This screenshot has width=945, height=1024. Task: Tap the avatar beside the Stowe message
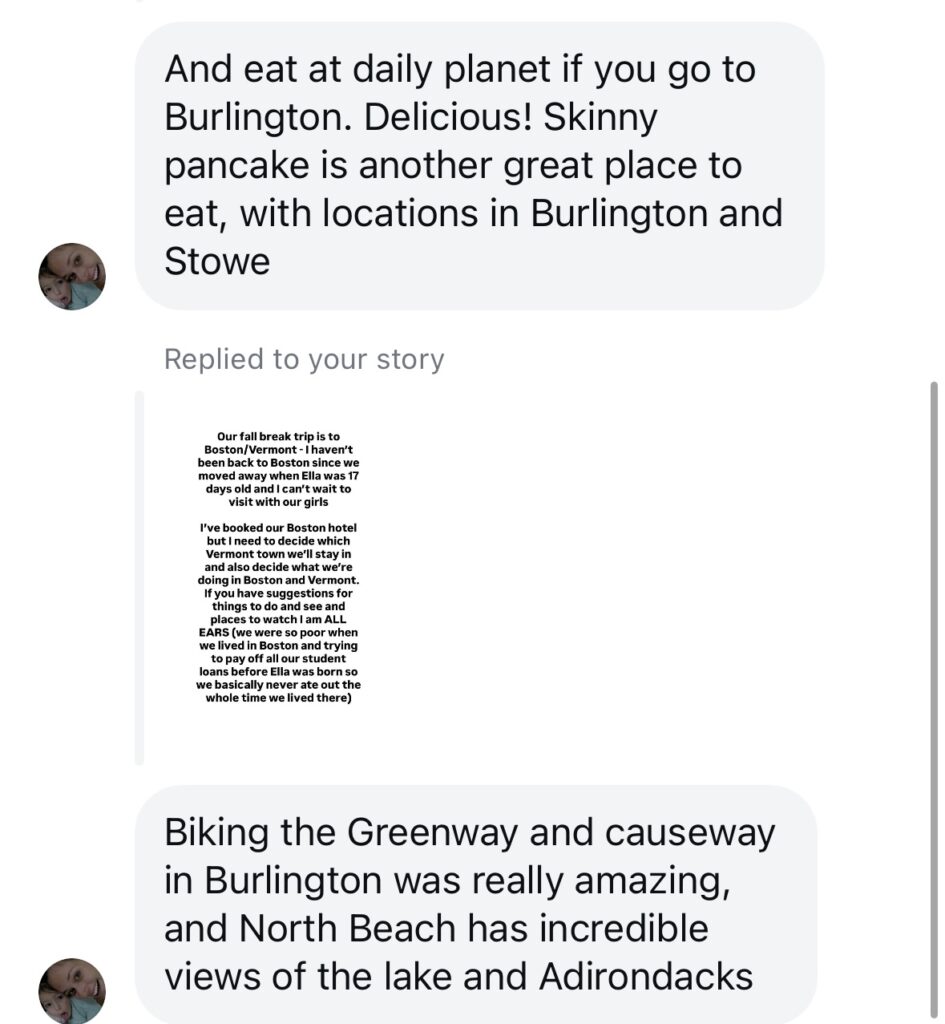click(x=71, y=276)
